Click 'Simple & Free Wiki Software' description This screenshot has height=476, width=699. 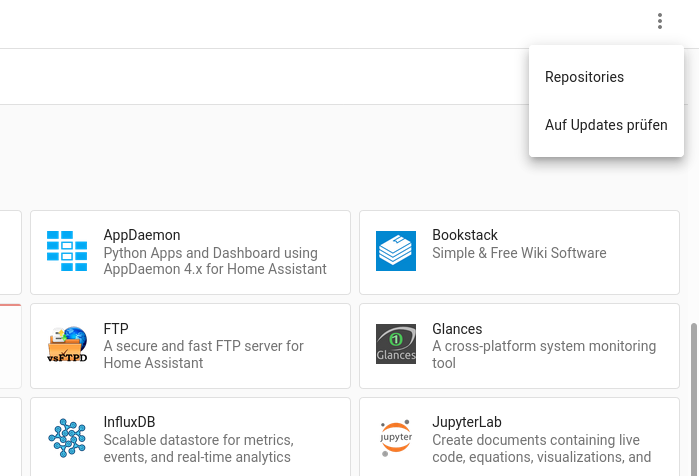point(519,253)
